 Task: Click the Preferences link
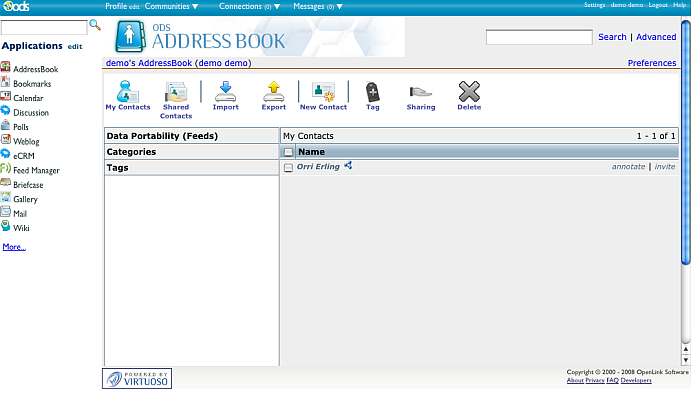(x=651, y=63)
